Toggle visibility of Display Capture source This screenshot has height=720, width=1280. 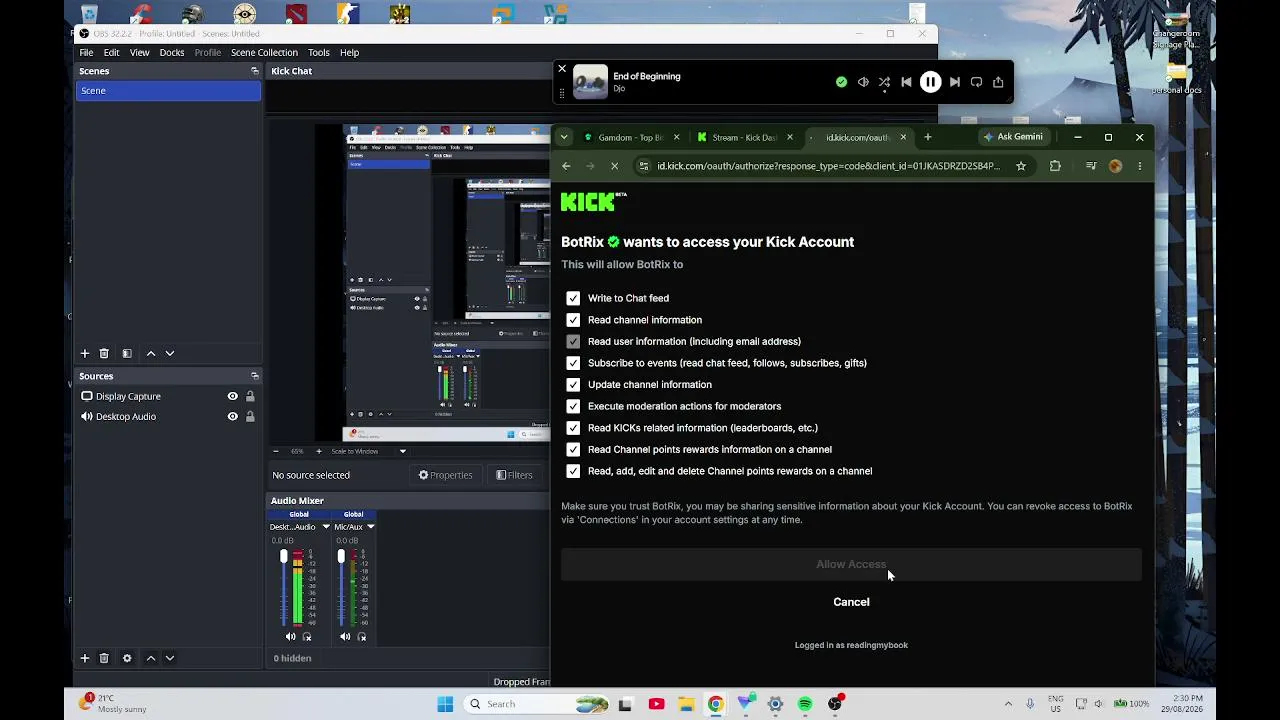coord(233,396)
